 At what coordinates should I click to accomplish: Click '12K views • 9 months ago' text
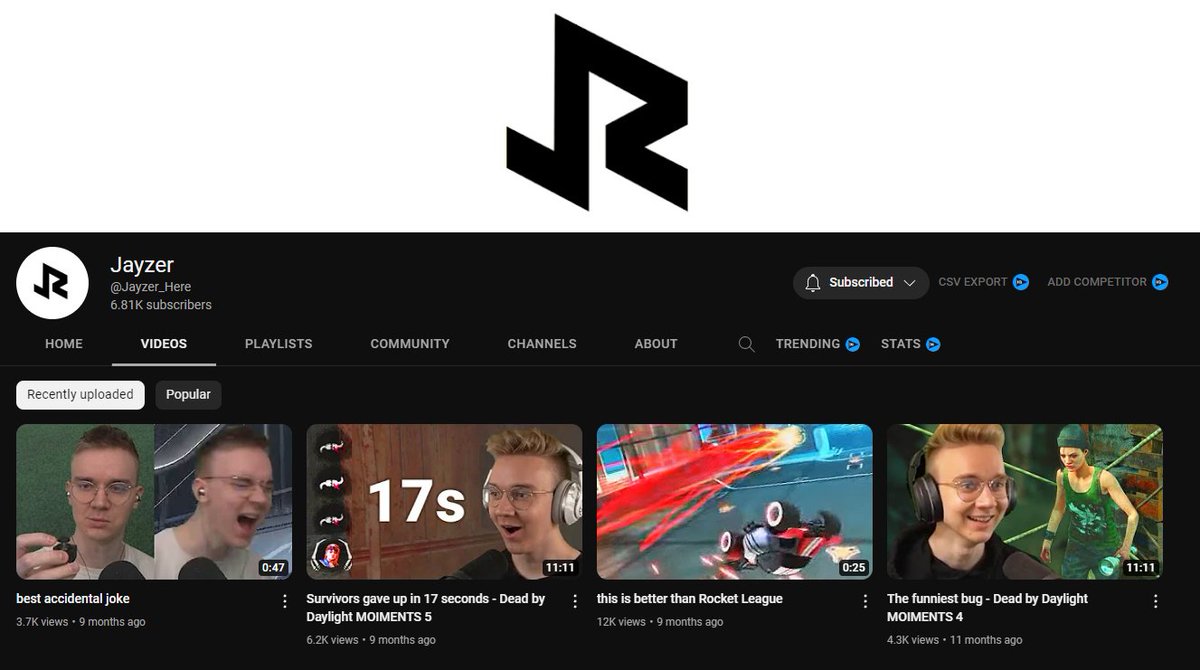coord(660,622)
